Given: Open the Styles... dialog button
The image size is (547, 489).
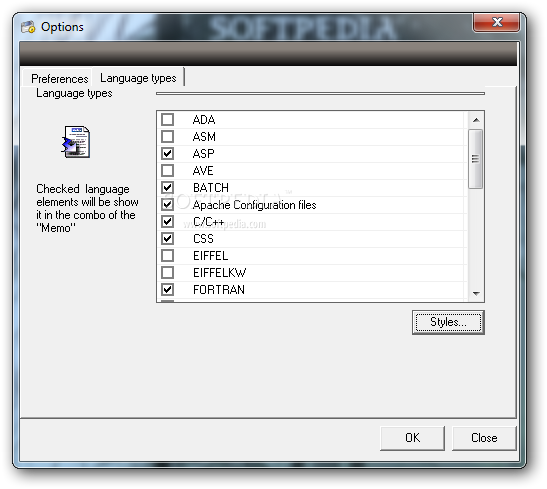Looking at the screenshot, I should (x=448, y=322).
